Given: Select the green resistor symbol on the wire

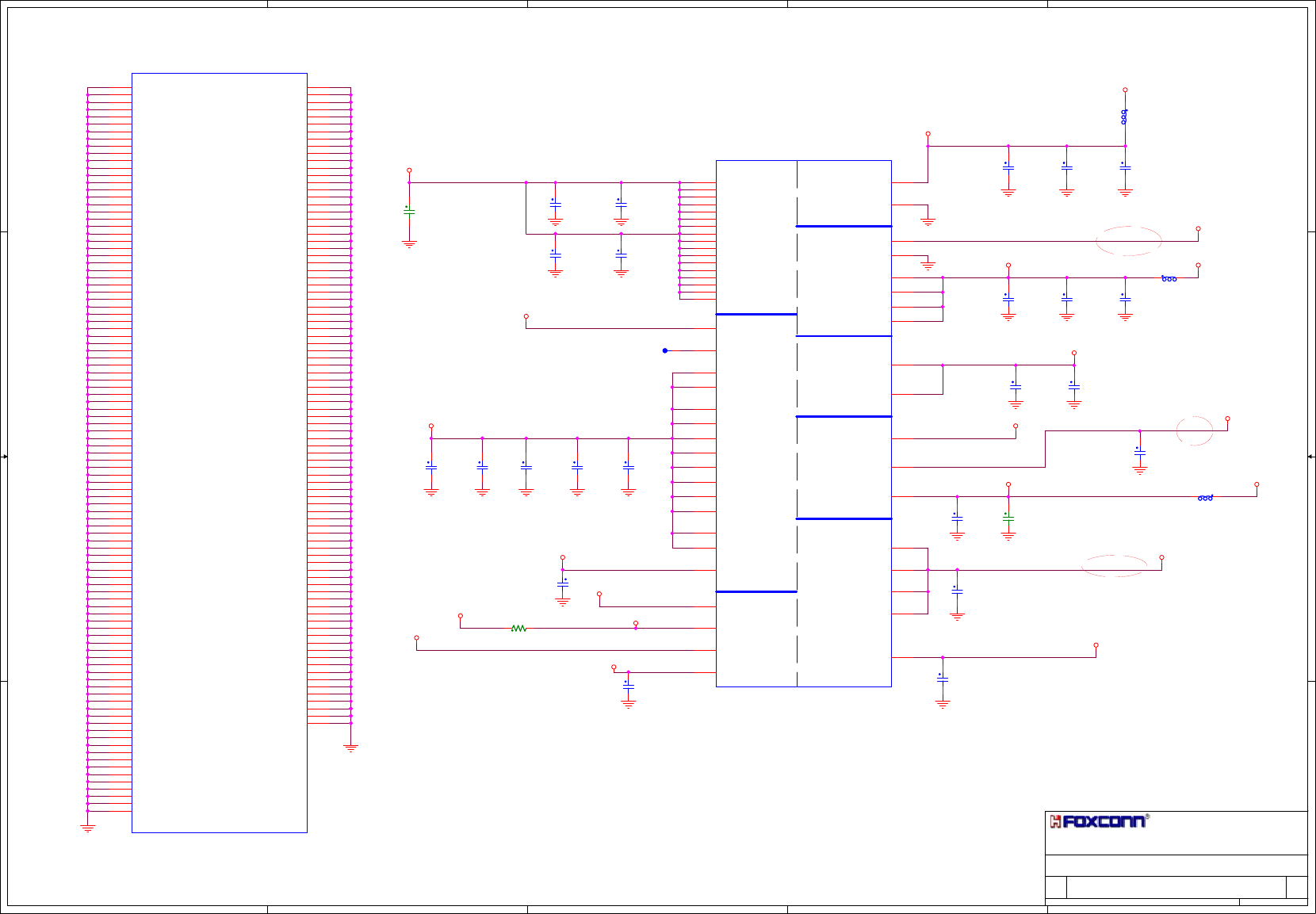Looking at the screenshot, I should point(518,628).
